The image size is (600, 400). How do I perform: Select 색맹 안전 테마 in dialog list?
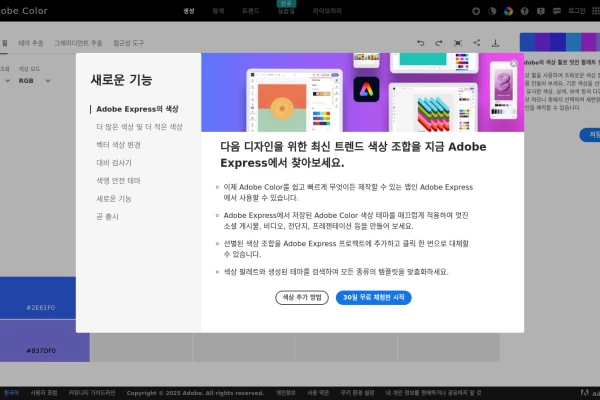pos(118,181)
